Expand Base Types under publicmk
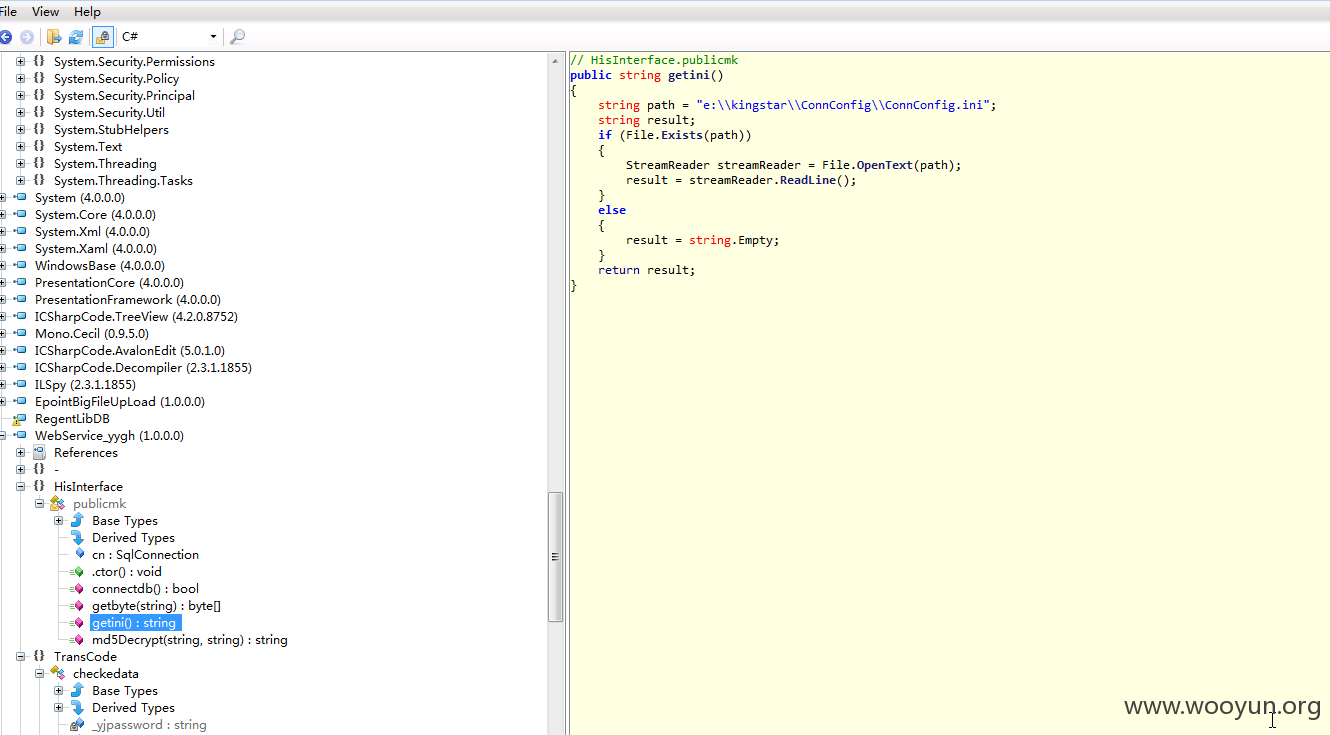The image size is (1330, 735). [x=58, y=520]
